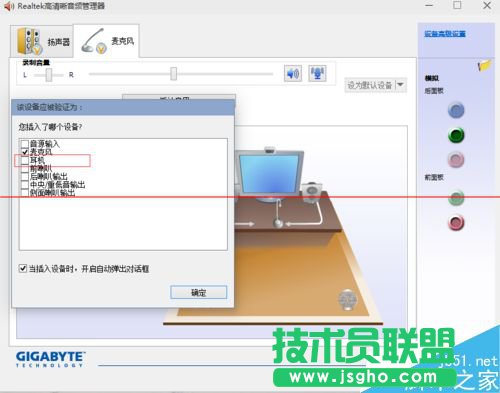500x393 pixels.
Task: Select the 麦克风 microphone tab
Action: tap(107, 41)
